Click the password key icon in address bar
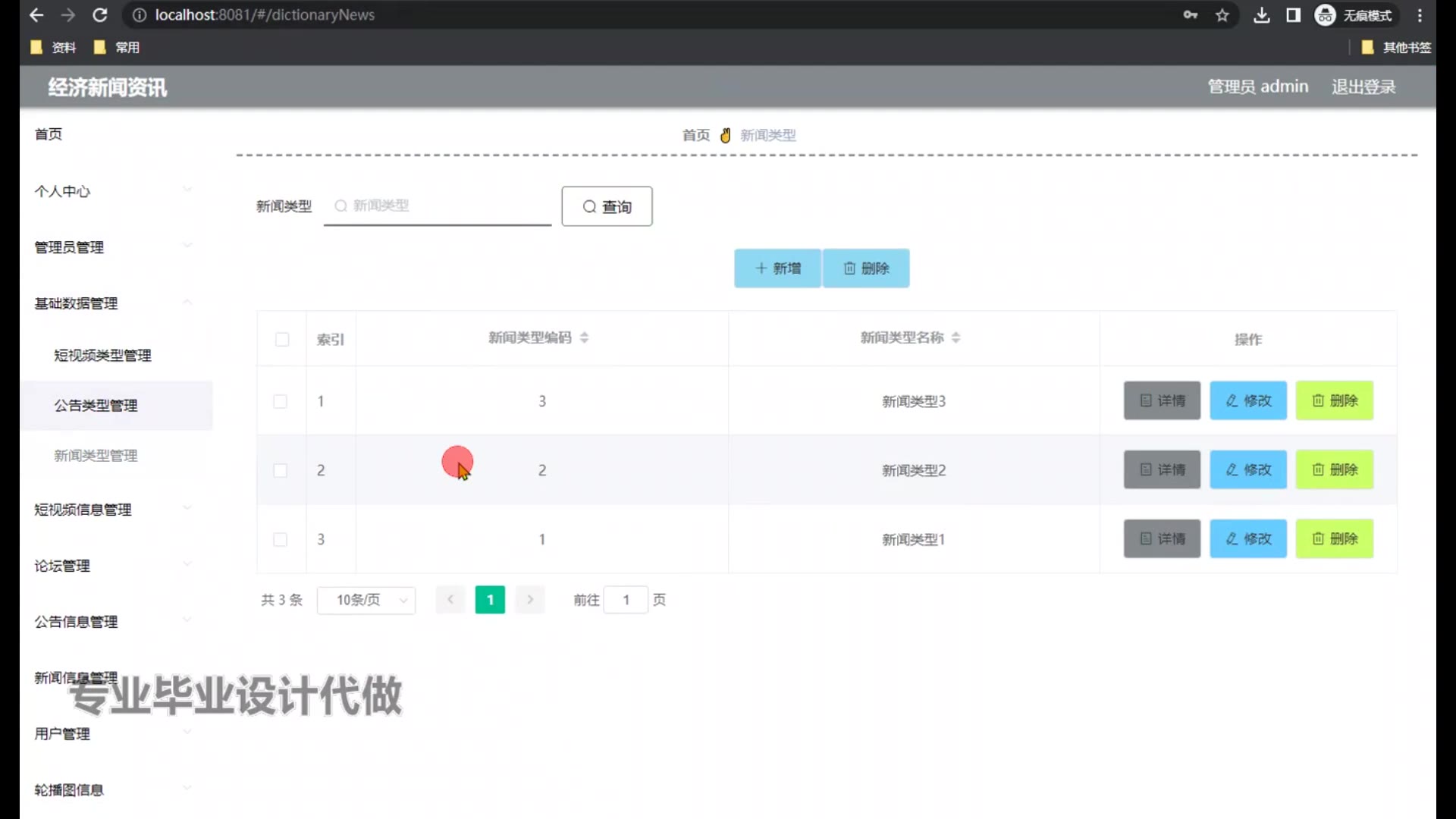The width and height of the screenshot is (1456, 819). tap(1190, 15)
